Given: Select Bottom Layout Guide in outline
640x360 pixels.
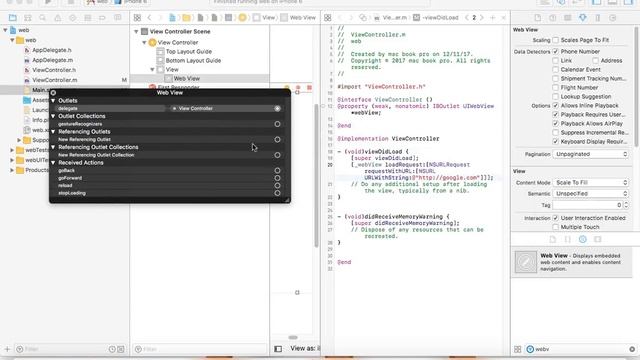Looking at the screenshot, I should click(193, 60).
